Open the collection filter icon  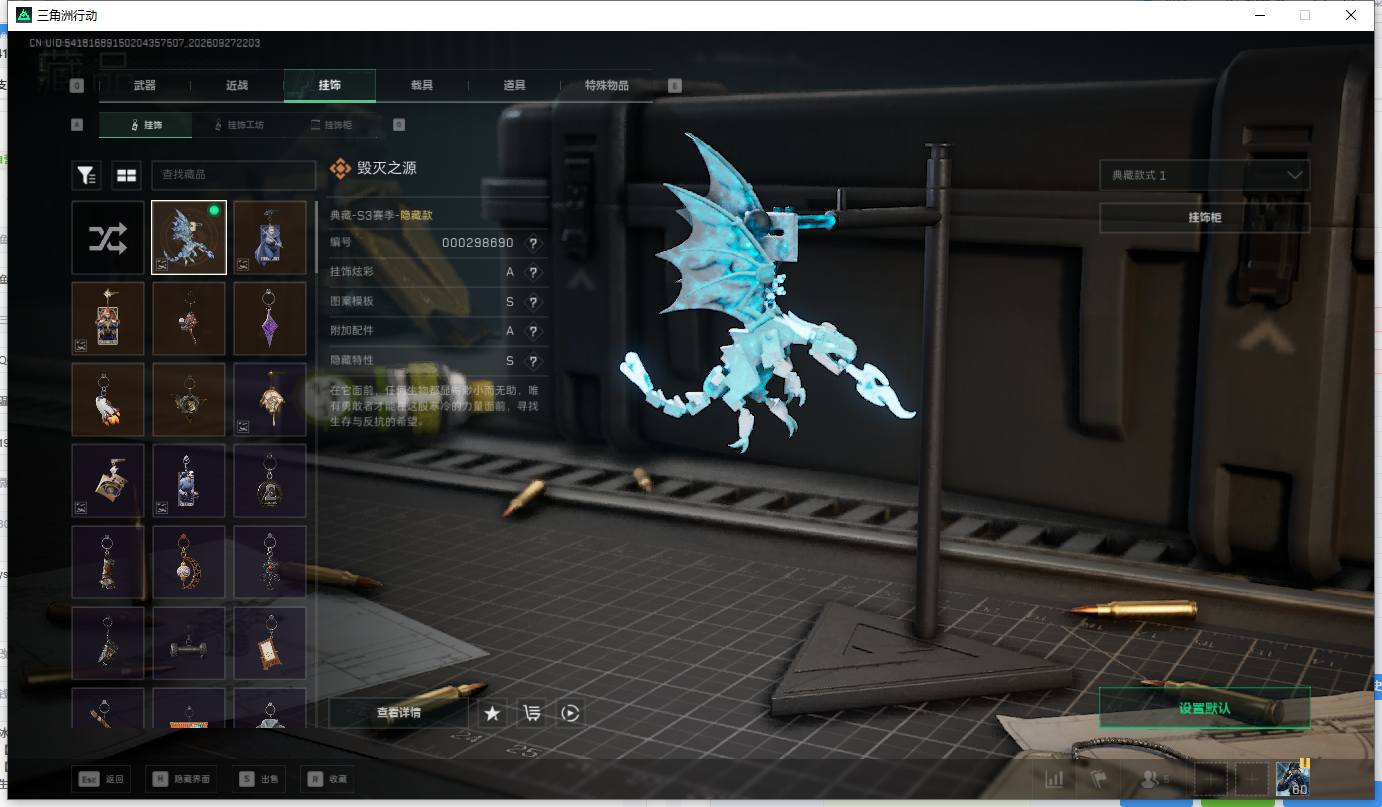(x=86, y=175)
